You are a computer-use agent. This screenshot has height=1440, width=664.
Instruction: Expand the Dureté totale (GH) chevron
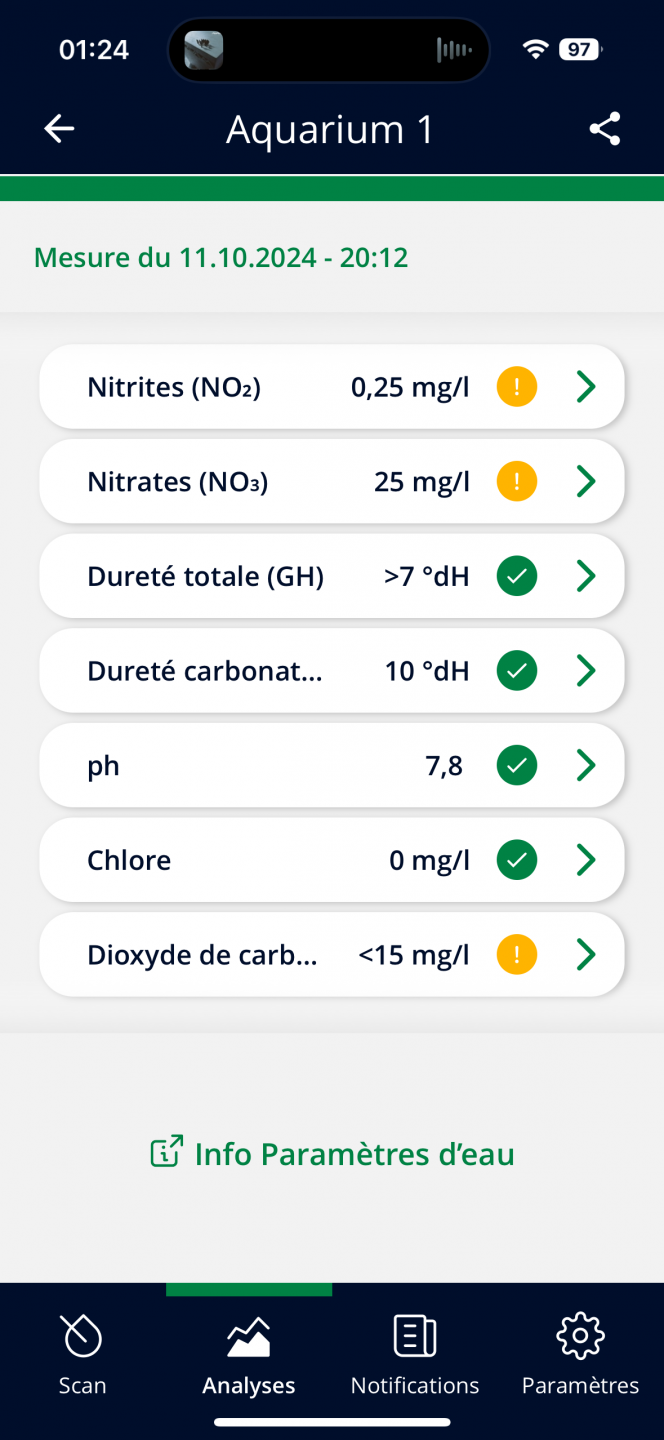[586, 576]
